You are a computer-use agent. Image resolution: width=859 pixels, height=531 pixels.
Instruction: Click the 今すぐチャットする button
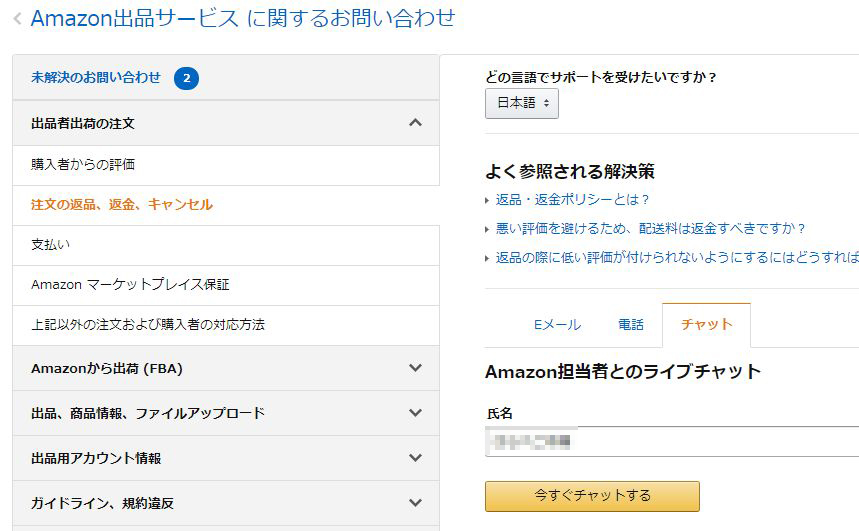[x=592, y=496]
